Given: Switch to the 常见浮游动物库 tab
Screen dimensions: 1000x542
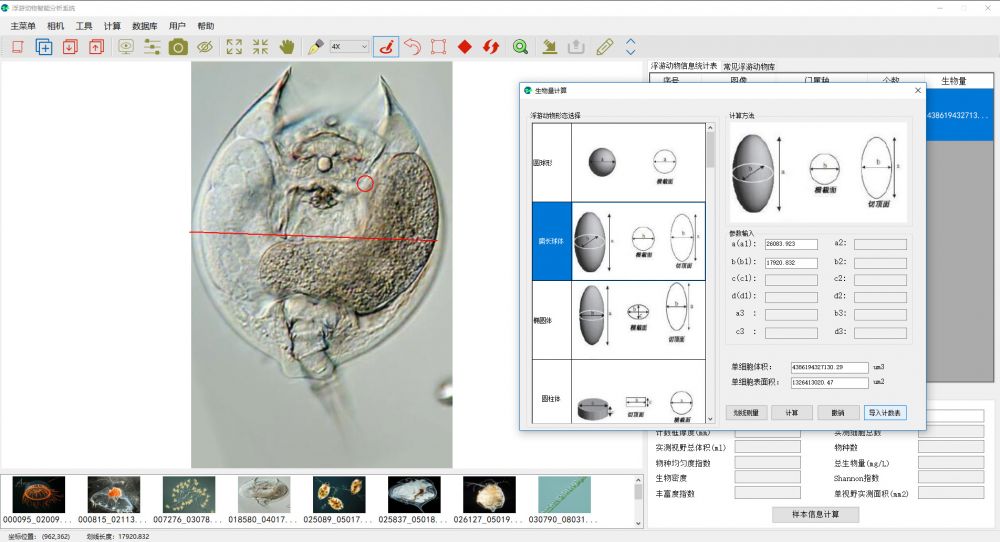Looking at the screenshot, I should click(x=748, y=66).
